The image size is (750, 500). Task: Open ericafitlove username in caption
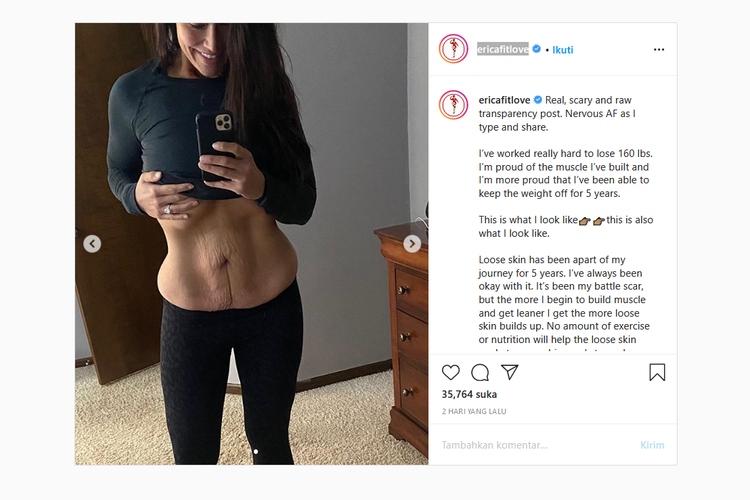504,100
